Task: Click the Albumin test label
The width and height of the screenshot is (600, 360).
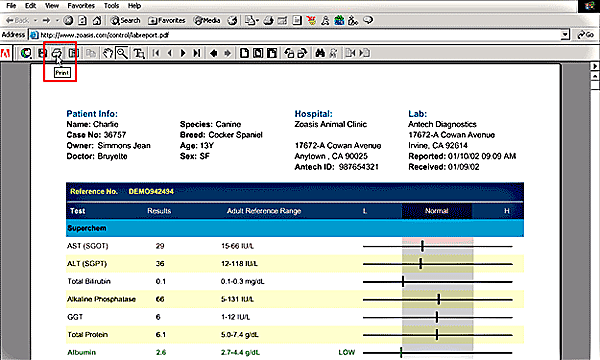Action: [x=82, y=352]
